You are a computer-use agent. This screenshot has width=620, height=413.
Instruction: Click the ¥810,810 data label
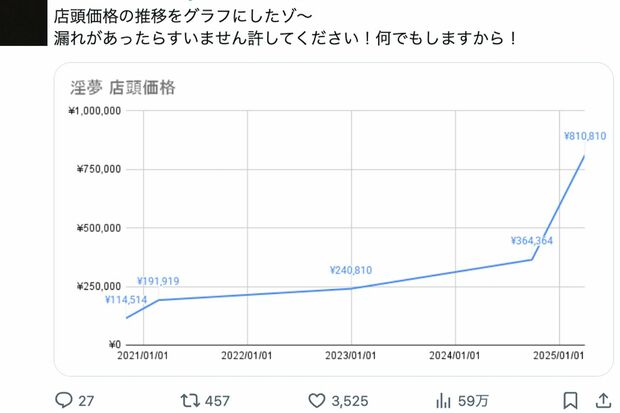coord(585,134)
